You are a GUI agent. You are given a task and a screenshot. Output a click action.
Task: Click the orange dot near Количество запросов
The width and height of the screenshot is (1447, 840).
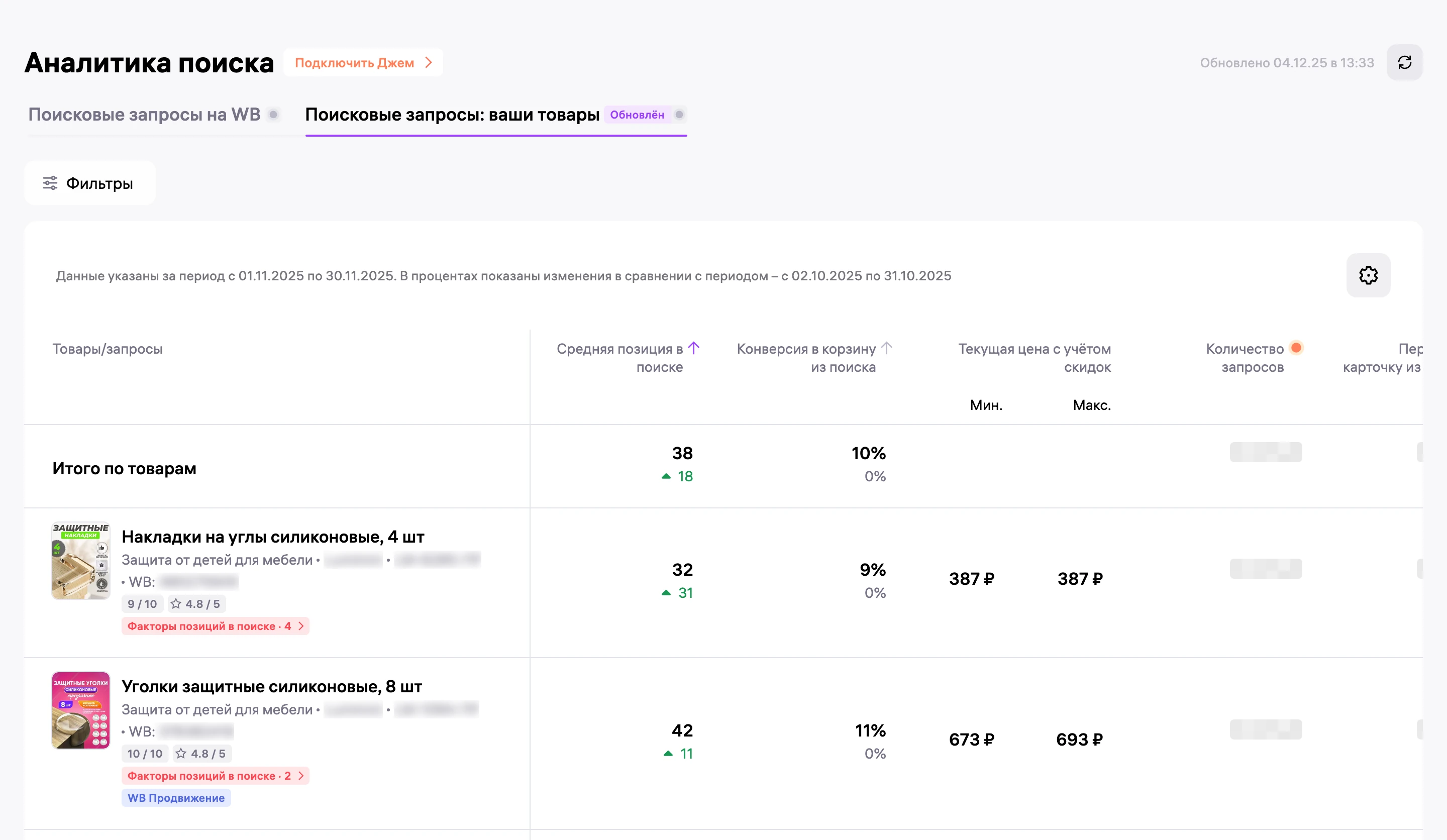click(1296, 348)
